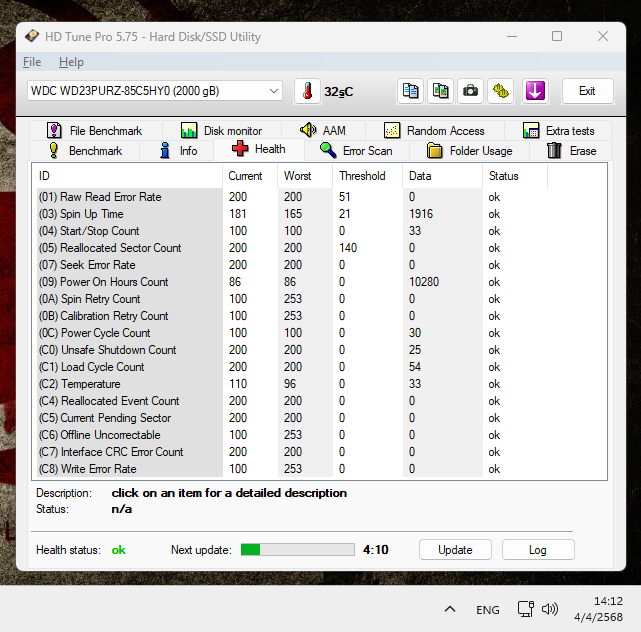Click the HD Tune Pro title bar app icon
This screenshot has height=632, width=641.
pos(32,36)
